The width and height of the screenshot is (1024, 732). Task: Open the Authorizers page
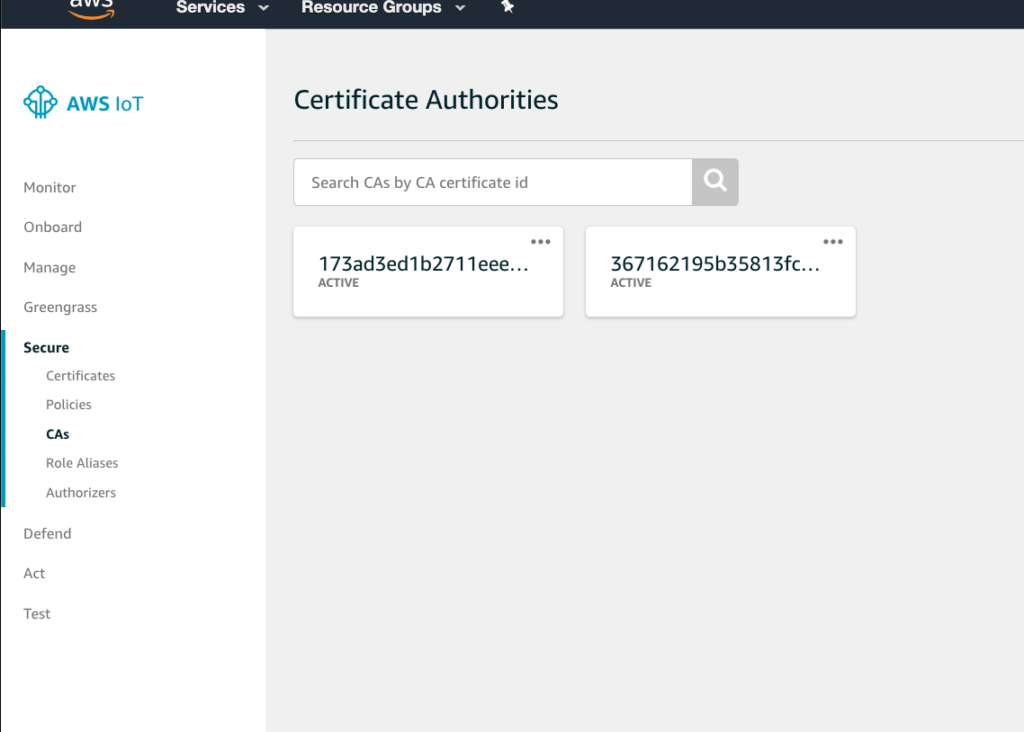(81, 492)
